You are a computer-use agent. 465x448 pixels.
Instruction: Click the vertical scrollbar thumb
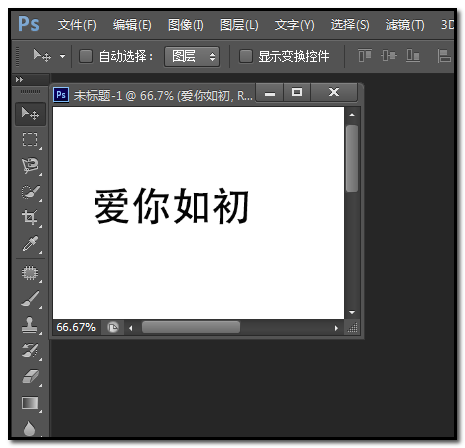pos(352,158)
